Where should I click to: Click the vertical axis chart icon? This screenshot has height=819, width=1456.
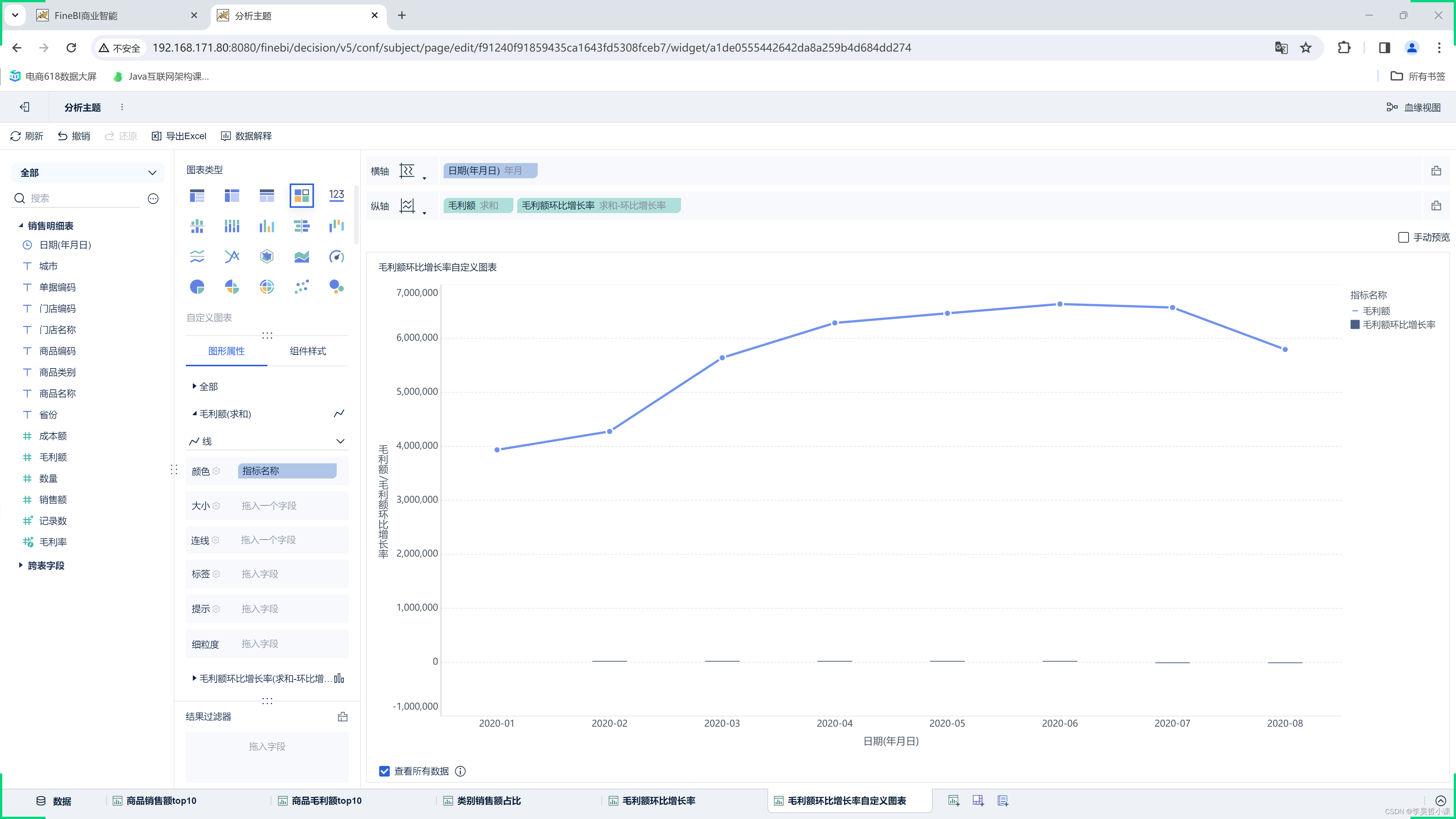(x=407, y=206)
